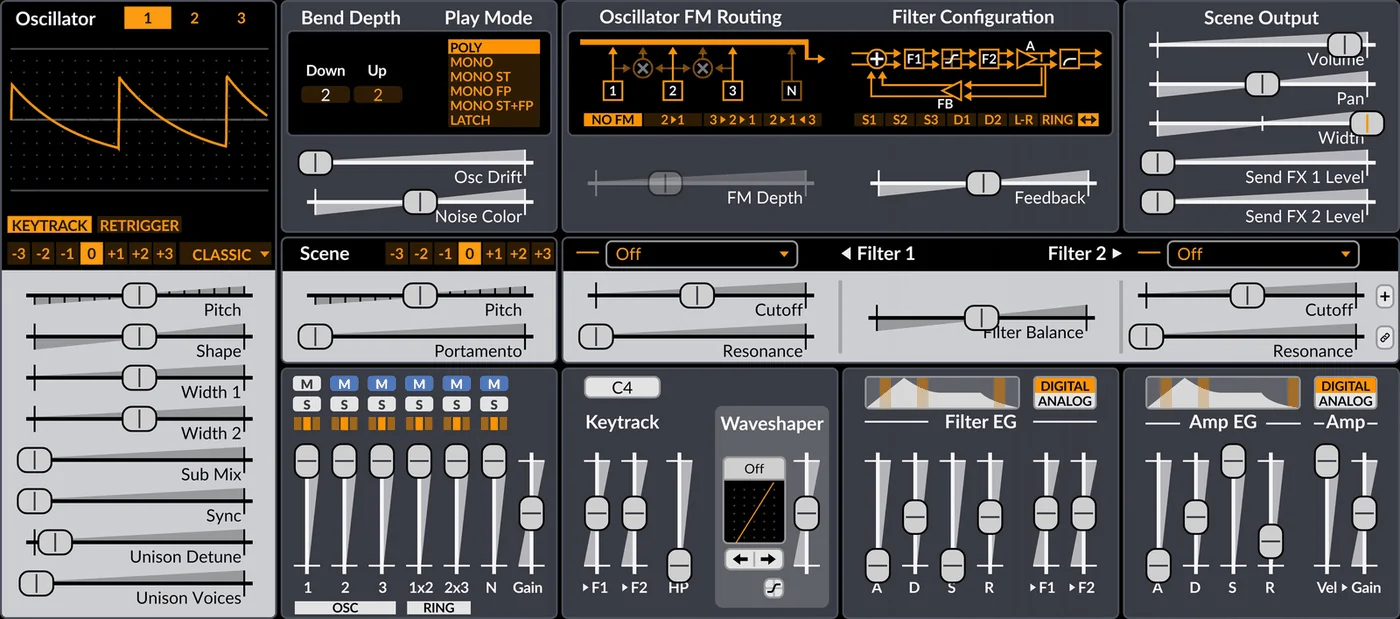Set Scene octave to +3
1400x619 pixels.
[543, 254]
